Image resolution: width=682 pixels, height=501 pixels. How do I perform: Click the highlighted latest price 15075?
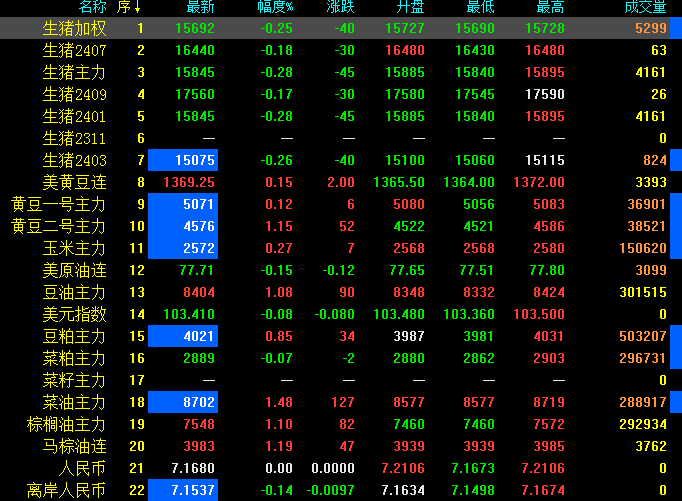[183, 160]
